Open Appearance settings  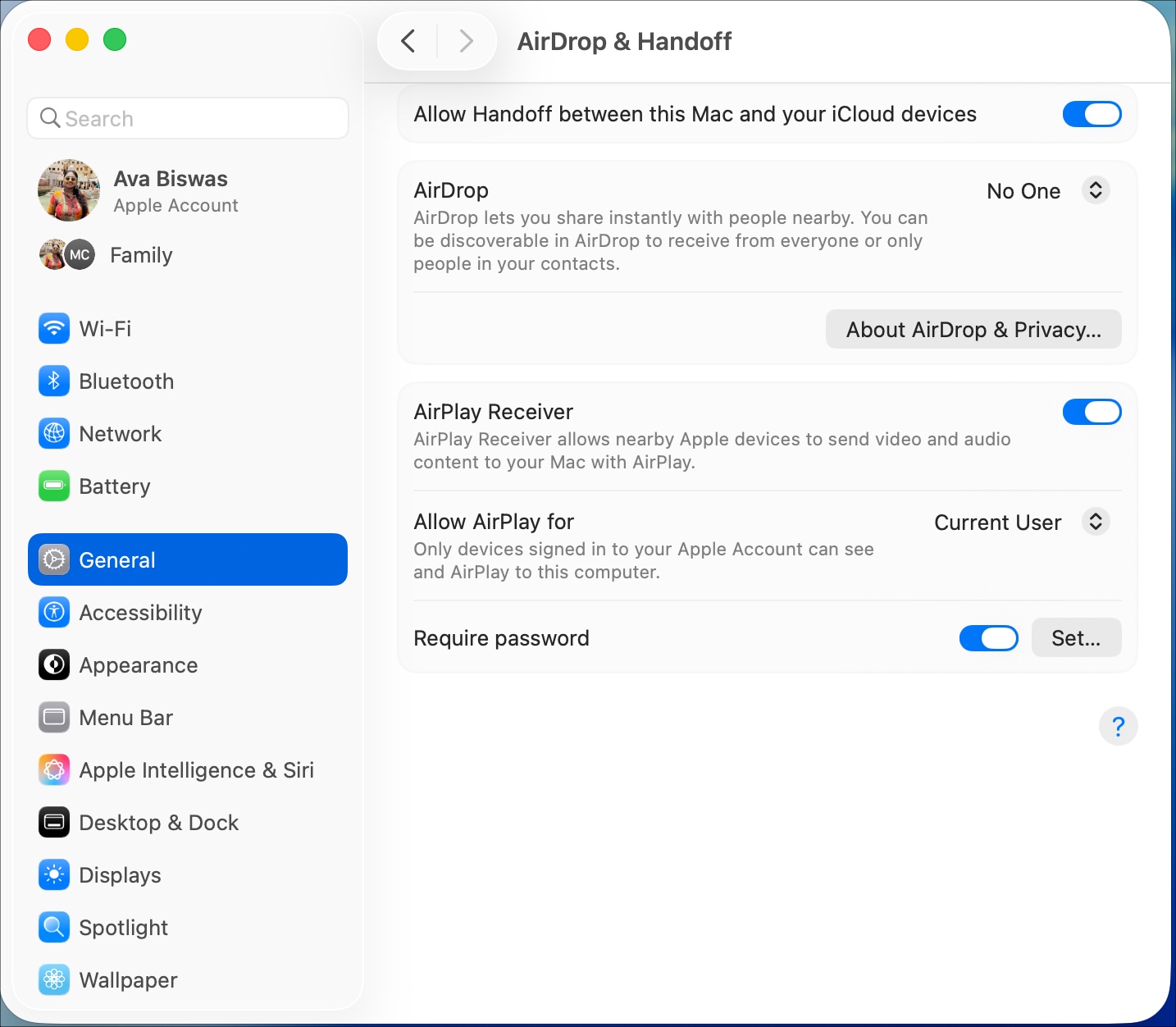[x=138, y=665]
